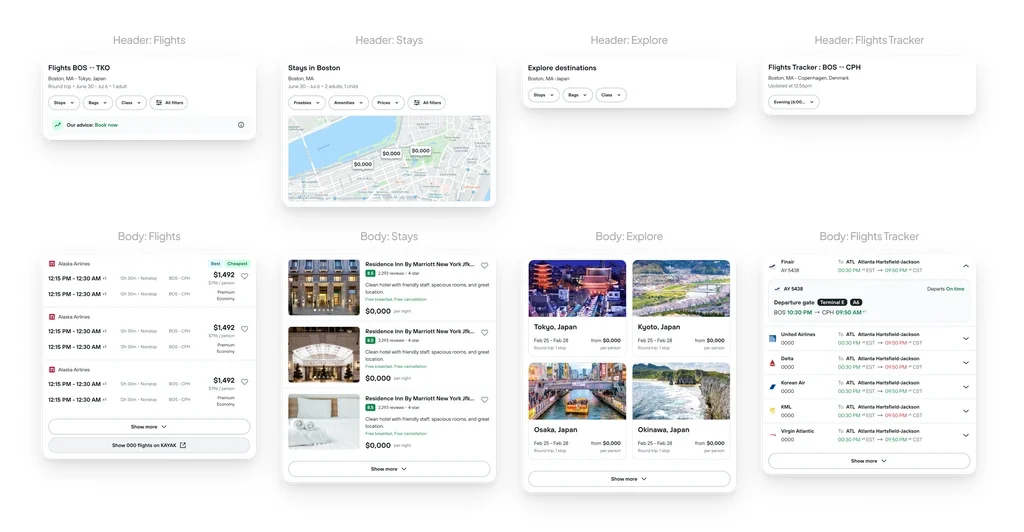Click the Flights Tracker : BOS ↔ CPH title
This screenshot has width=1024, height=532.
point(814,67)
